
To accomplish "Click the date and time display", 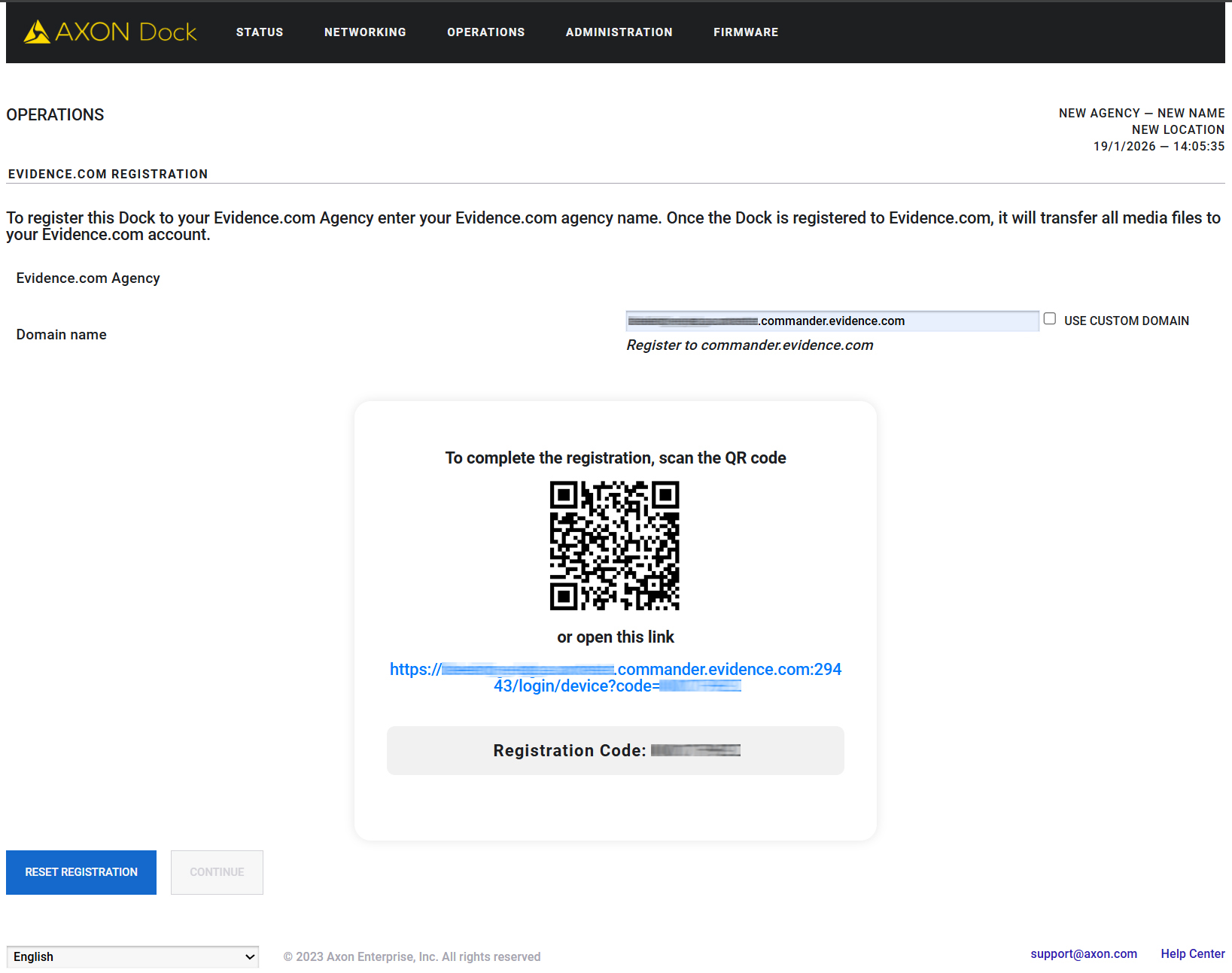I will (1158, 147).
